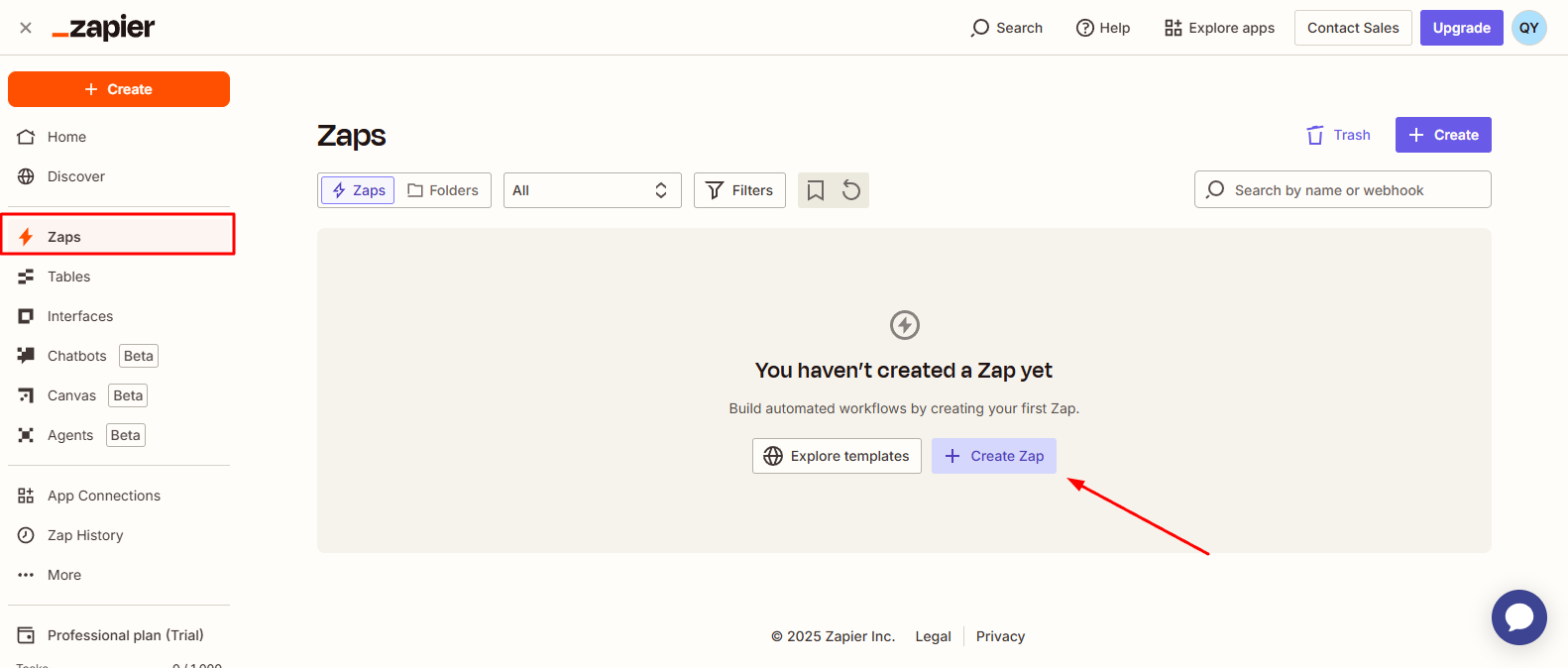The image size is (1568, 668).
Task: Open the QY account avatar menu
Action: point(1529,28)
